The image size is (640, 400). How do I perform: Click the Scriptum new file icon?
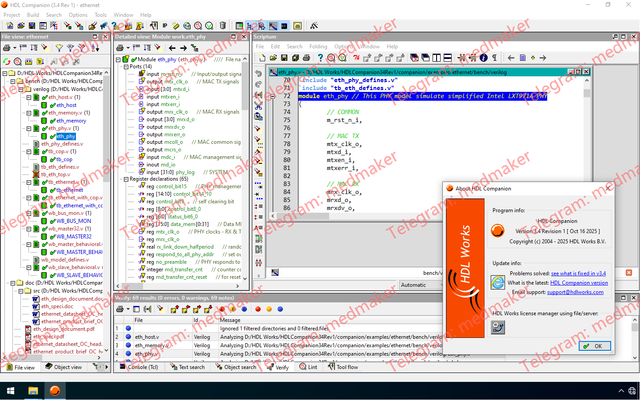coord(262,58)
